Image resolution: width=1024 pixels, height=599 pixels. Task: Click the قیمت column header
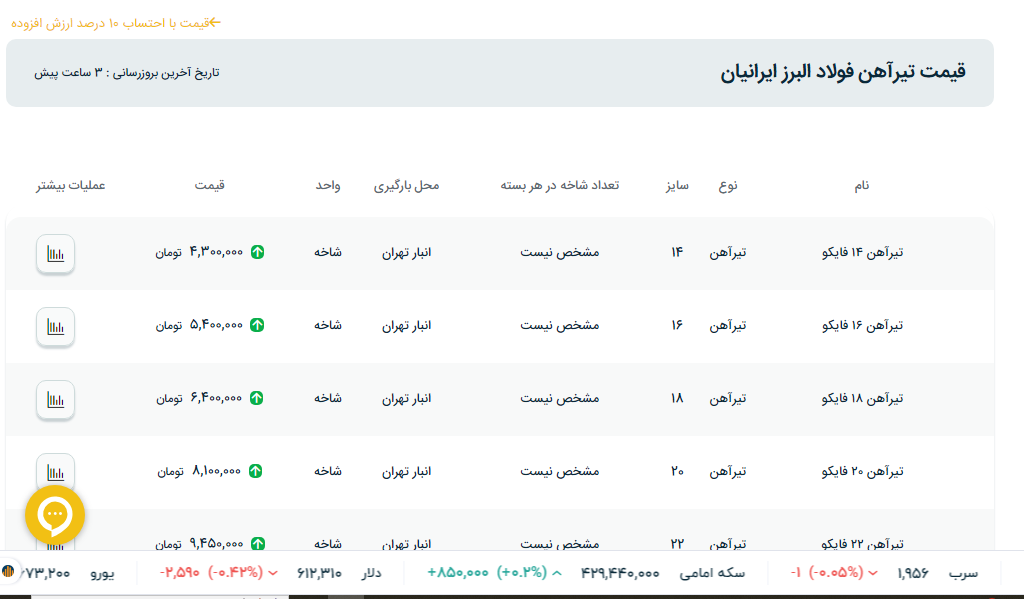click(x=209, y=186)
